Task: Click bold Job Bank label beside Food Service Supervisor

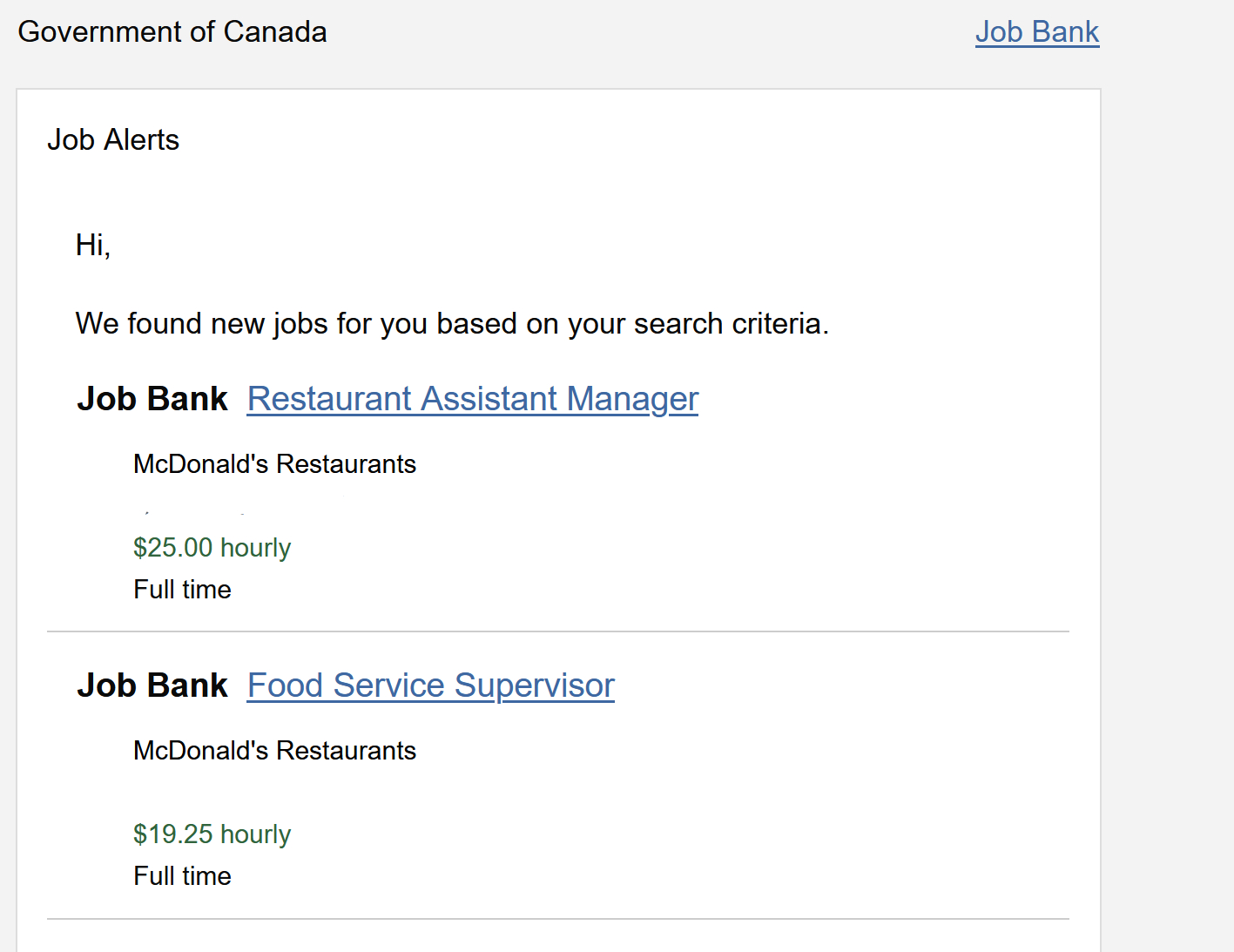Action: 152,685
